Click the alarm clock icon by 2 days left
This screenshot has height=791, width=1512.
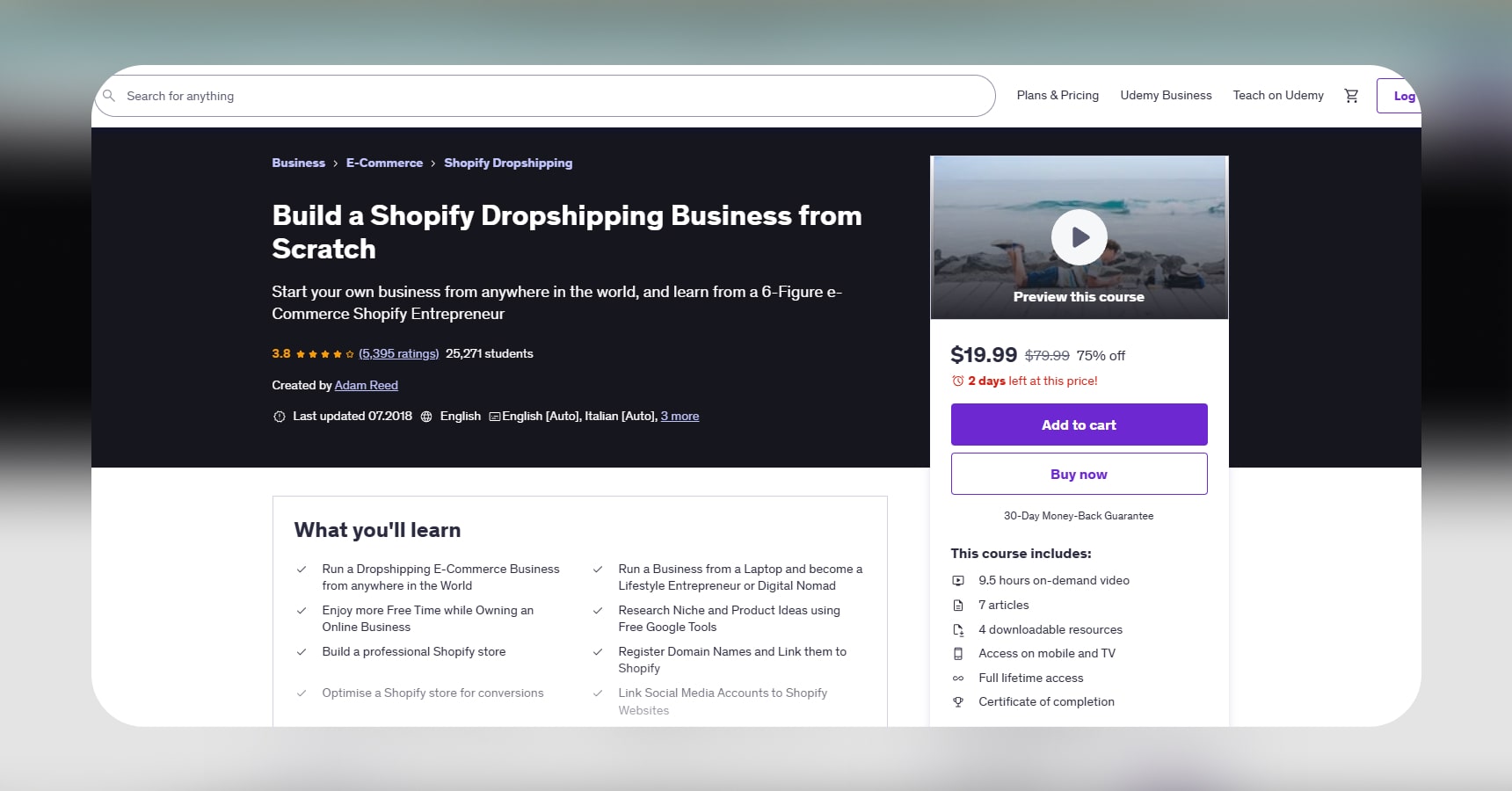point(958,381)
